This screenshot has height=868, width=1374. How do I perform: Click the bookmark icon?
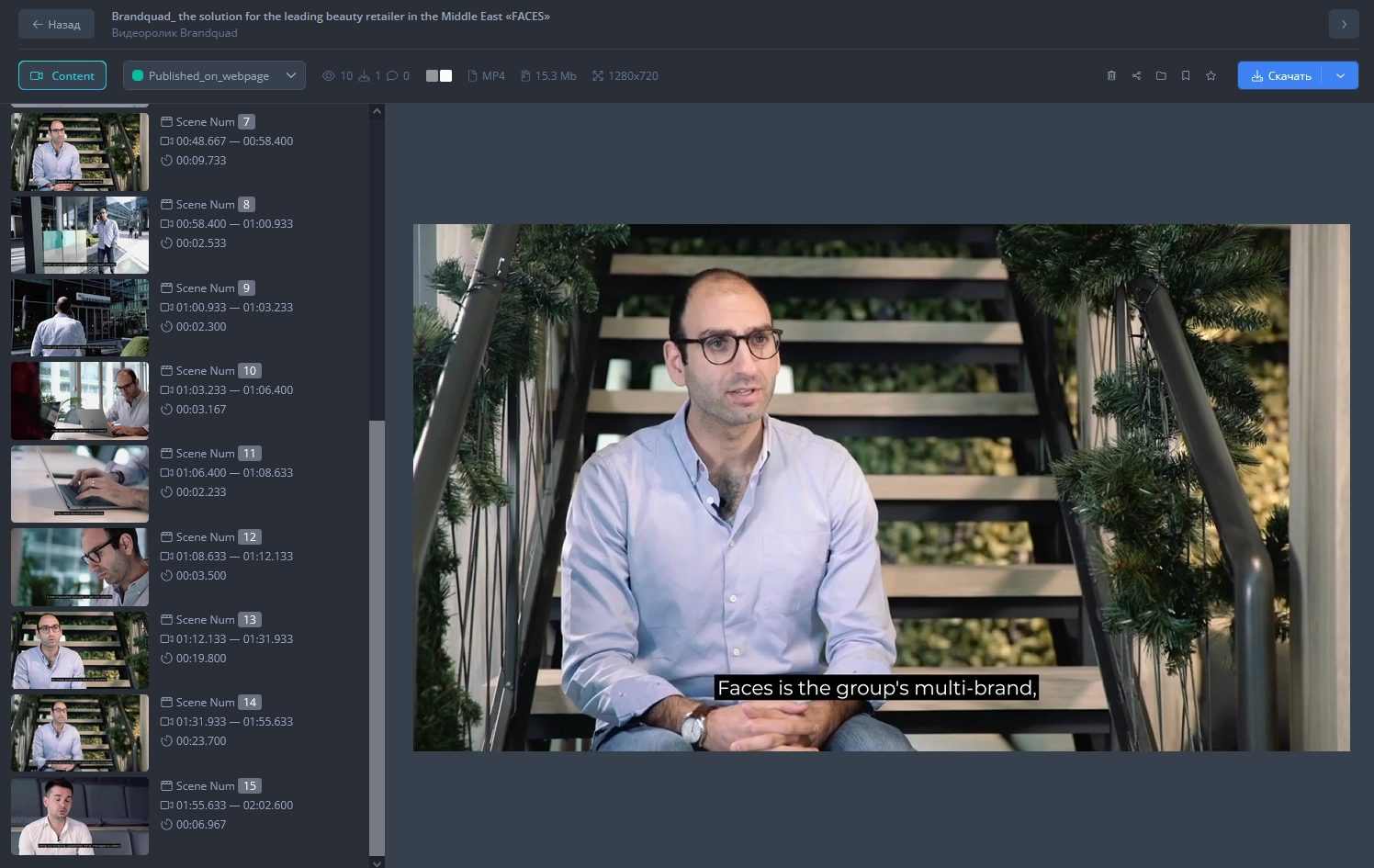coord(1186,75)
